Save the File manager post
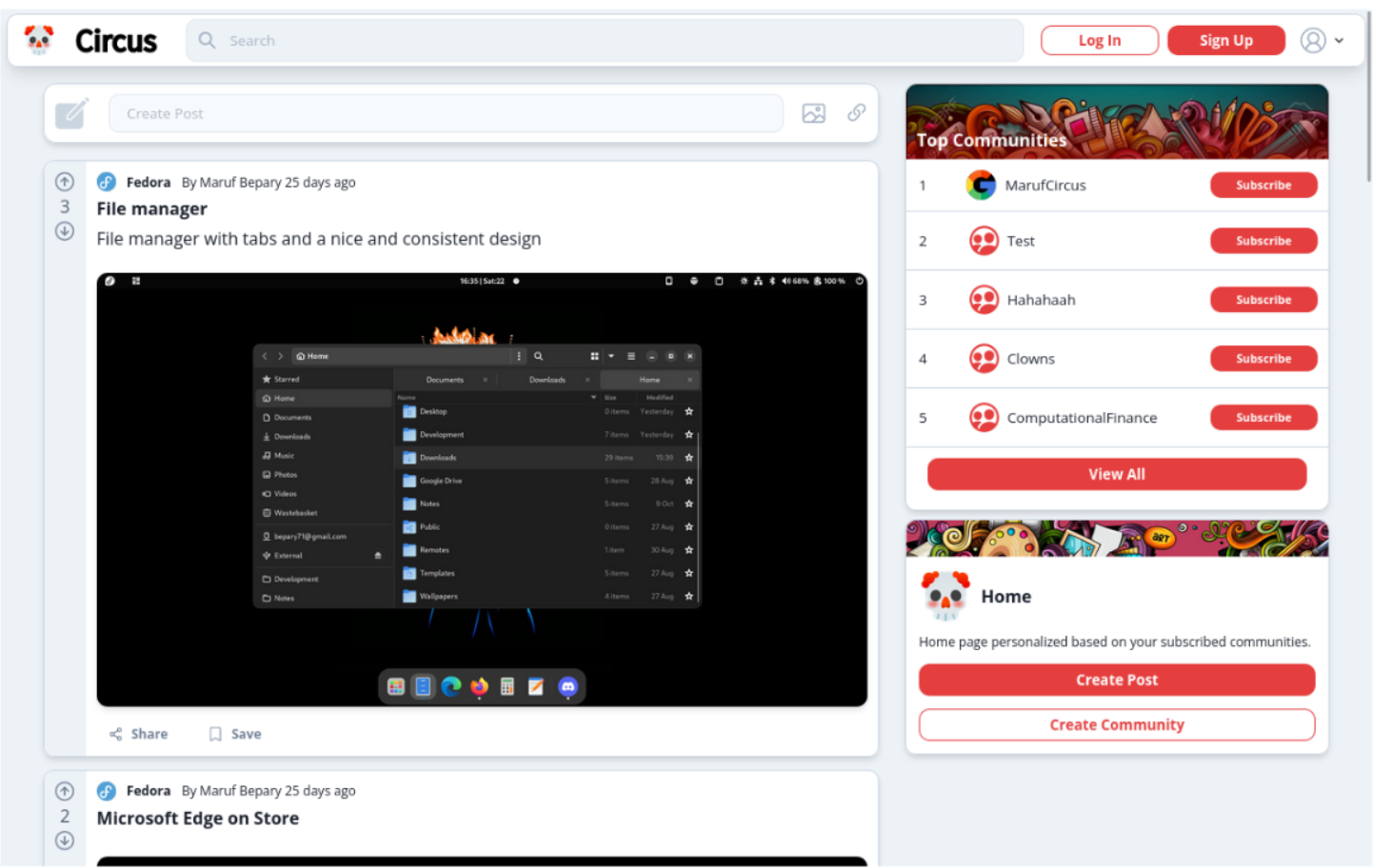 pyautogui.click(x=235, y=734)
